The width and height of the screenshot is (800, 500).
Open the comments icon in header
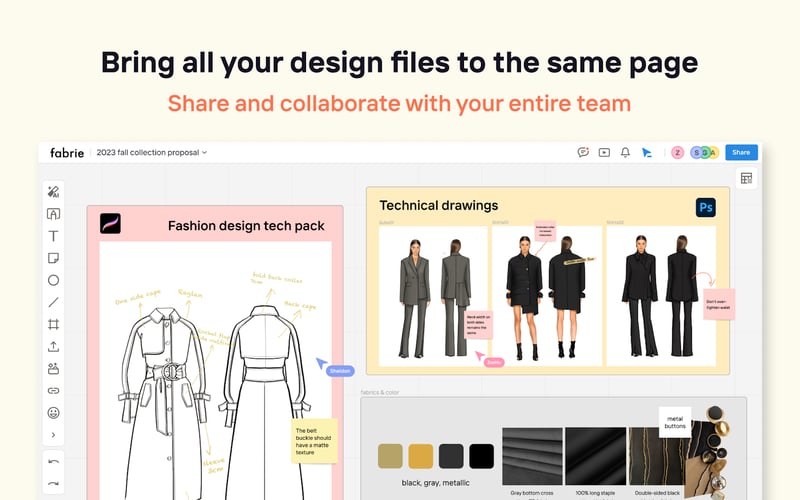pyautogui.click(x=583, y=152)
